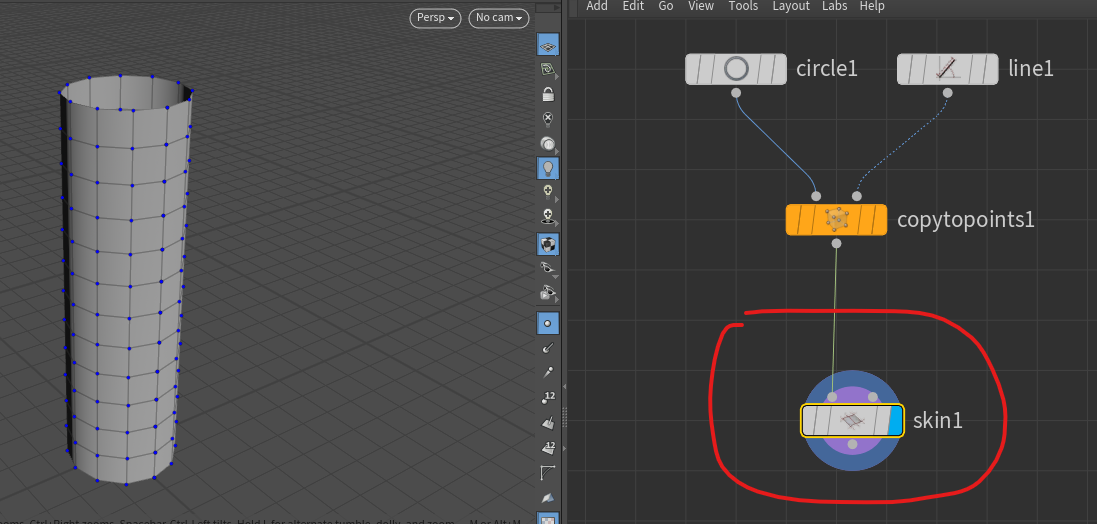Open the View menu
Screen dimensions: 1097x524
tap(701, 6)
